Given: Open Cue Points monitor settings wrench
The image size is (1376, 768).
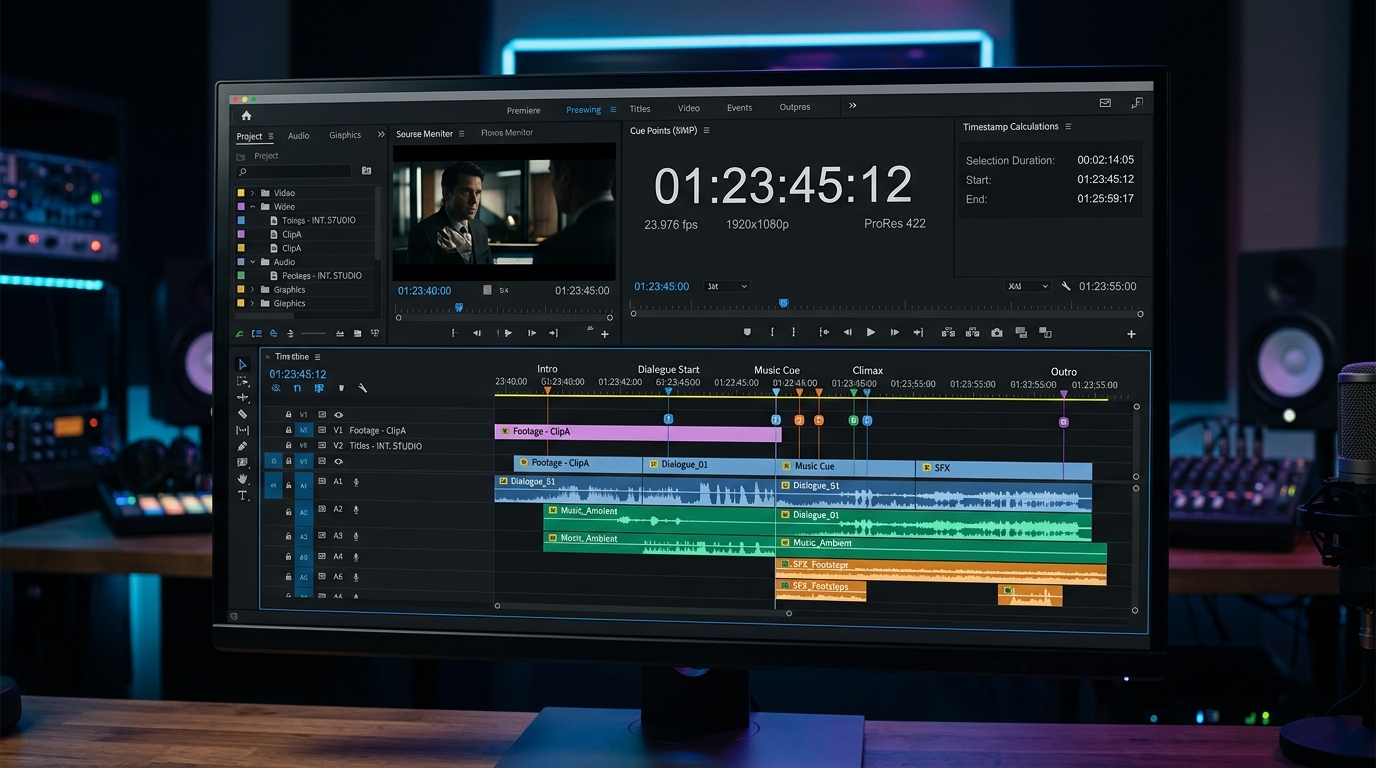Looking at the screenshot, I should pyautogui.click(x=1066, y=286).
